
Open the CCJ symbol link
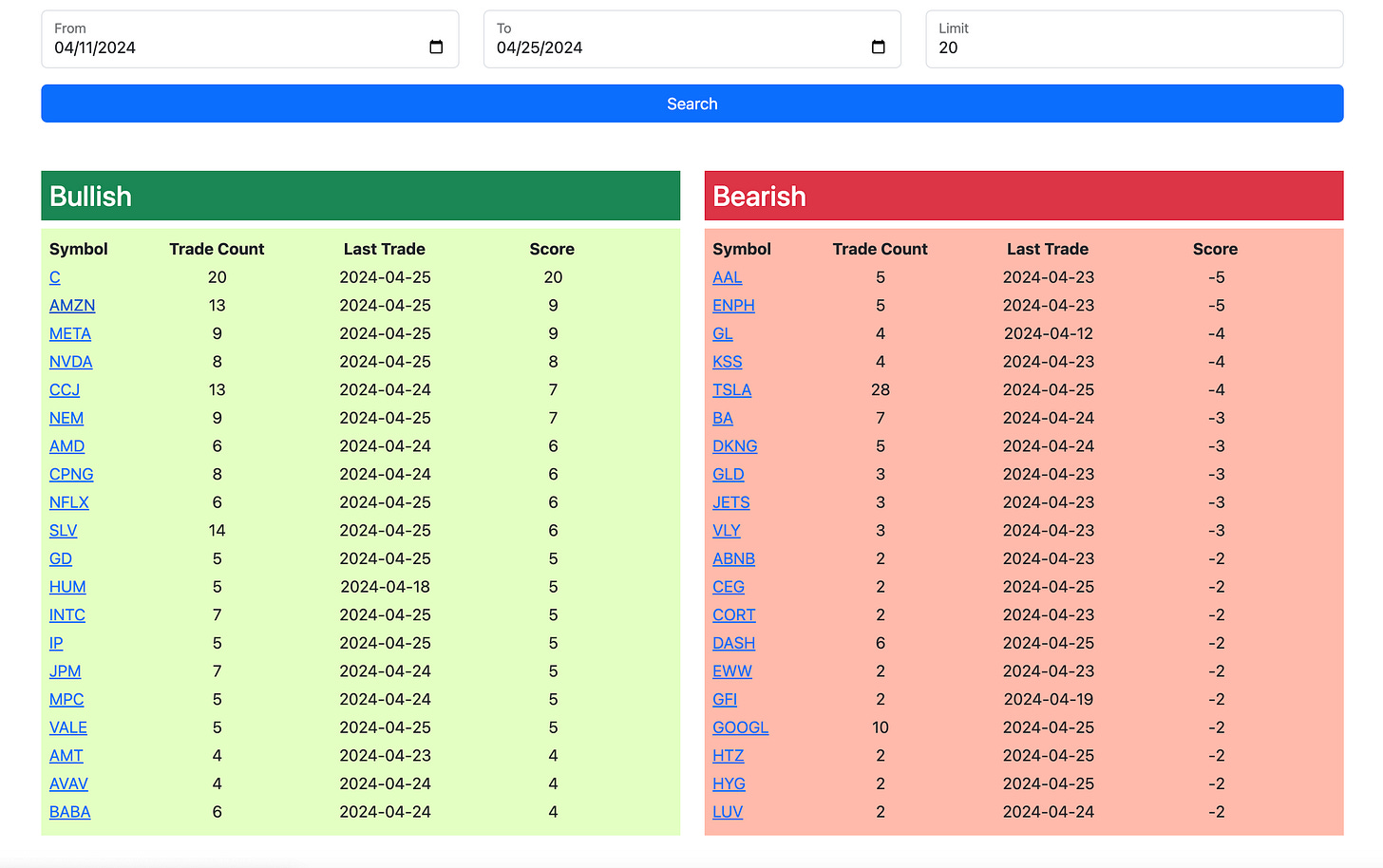[x=65, y=390]
